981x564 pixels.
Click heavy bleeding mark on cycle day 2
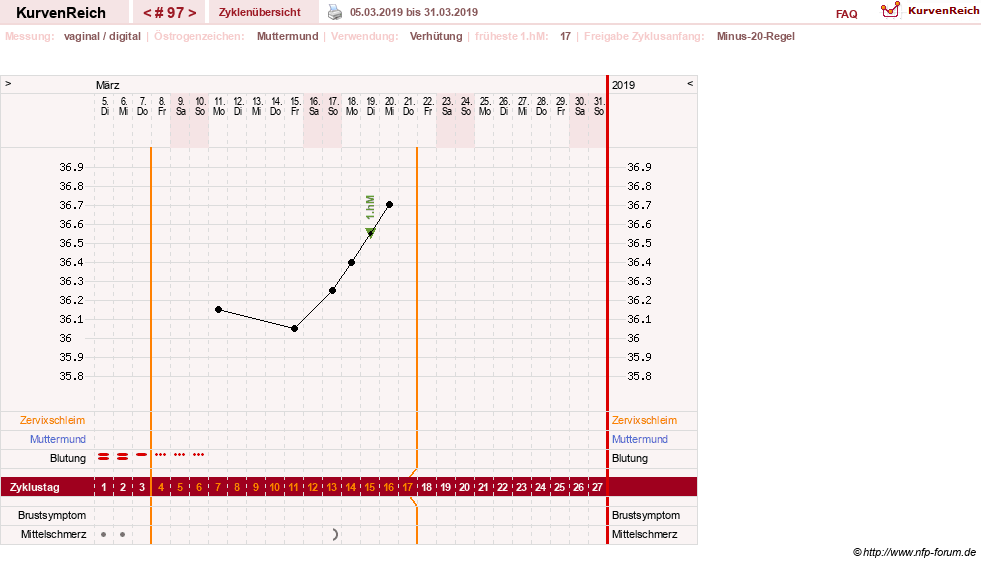click(x=123, y=457)
